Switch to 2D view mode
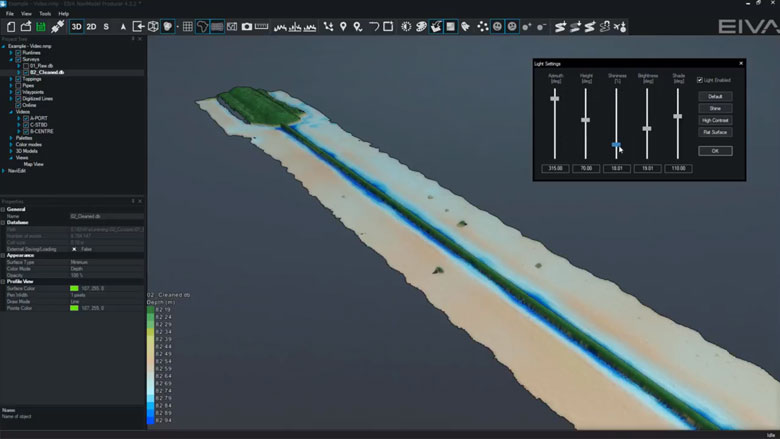 click(x=91, y=26)
